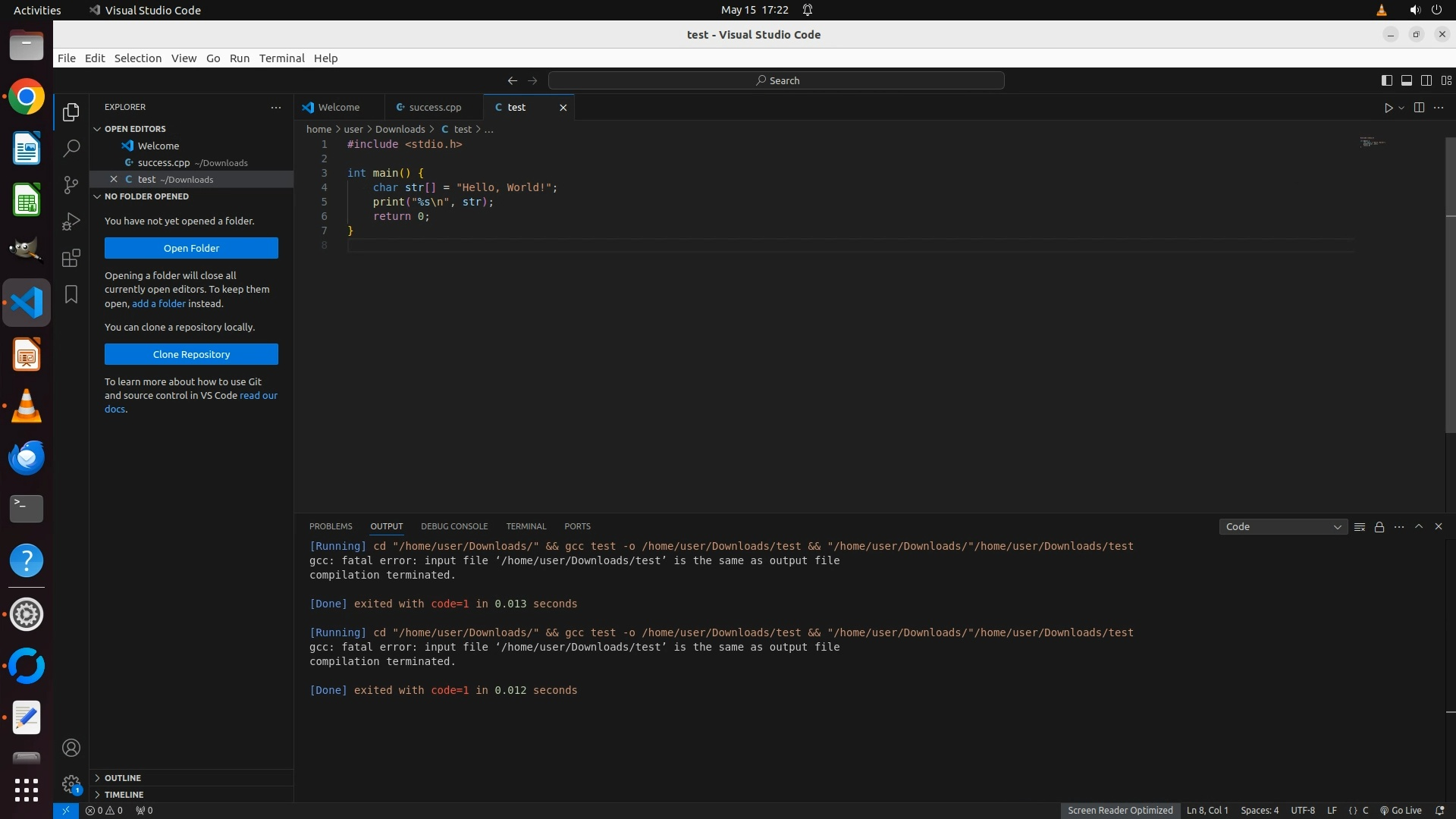Screen dimensions: 1456x819
Task: Open Run and Debug view icon
Action: tap(71, 221)
